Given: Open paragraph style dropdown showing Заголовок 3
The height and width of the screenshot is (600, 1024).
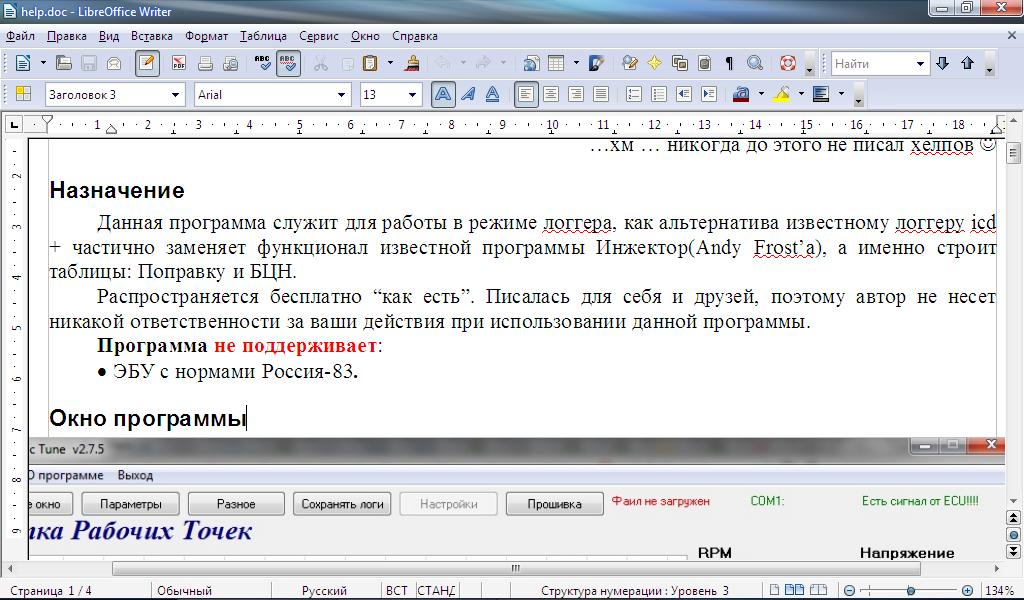Looking at the screenshot, I should click(x=175, y=95).
